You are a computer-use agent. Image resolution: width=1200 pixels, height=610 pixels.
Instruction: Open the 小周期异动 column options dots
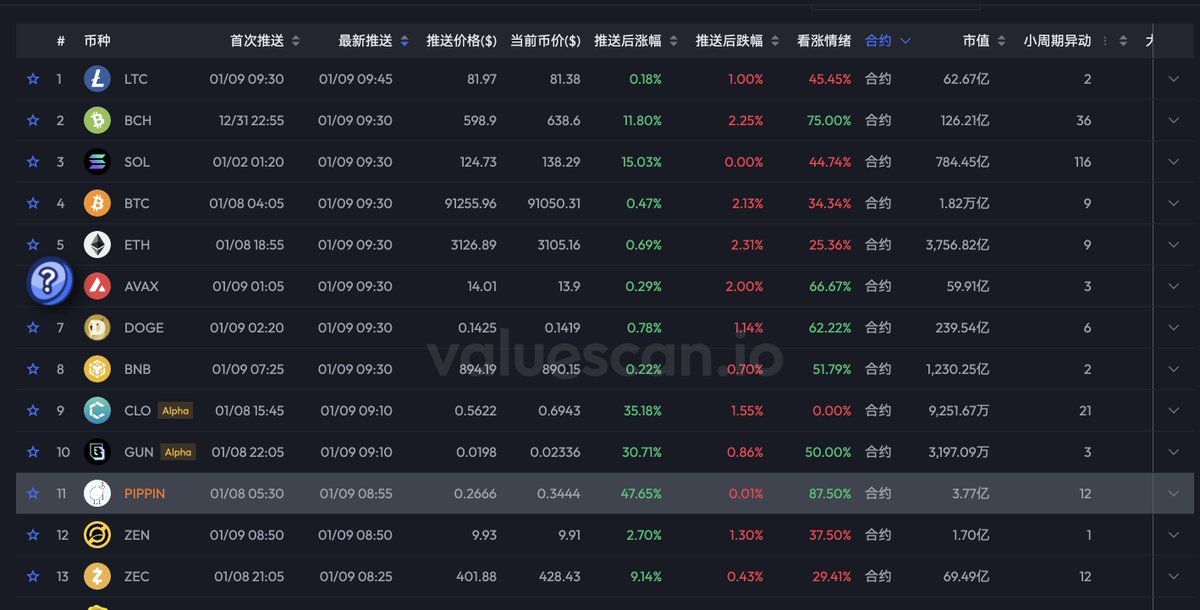coord(1105,41)
